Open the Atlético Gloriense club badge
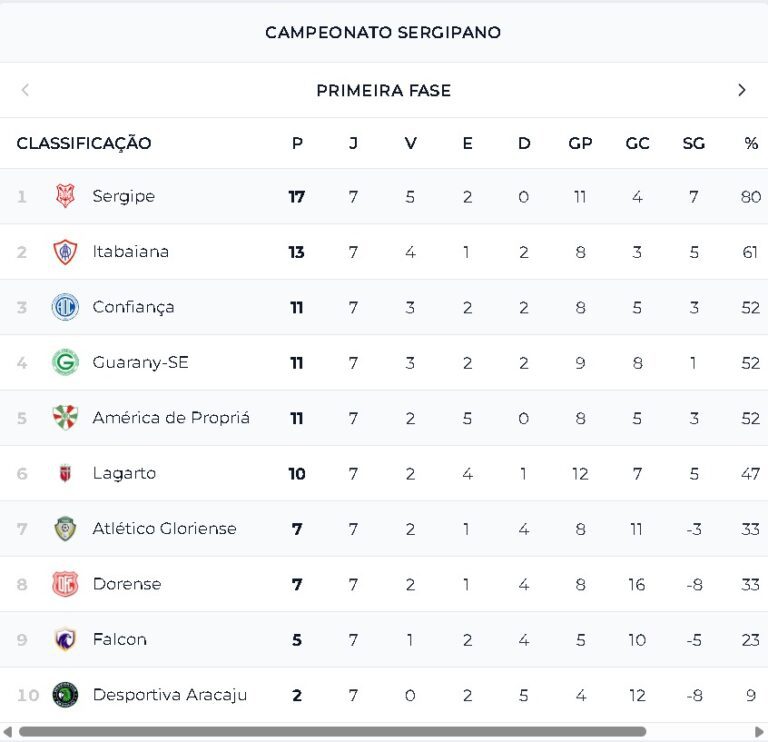 point(65,529)
